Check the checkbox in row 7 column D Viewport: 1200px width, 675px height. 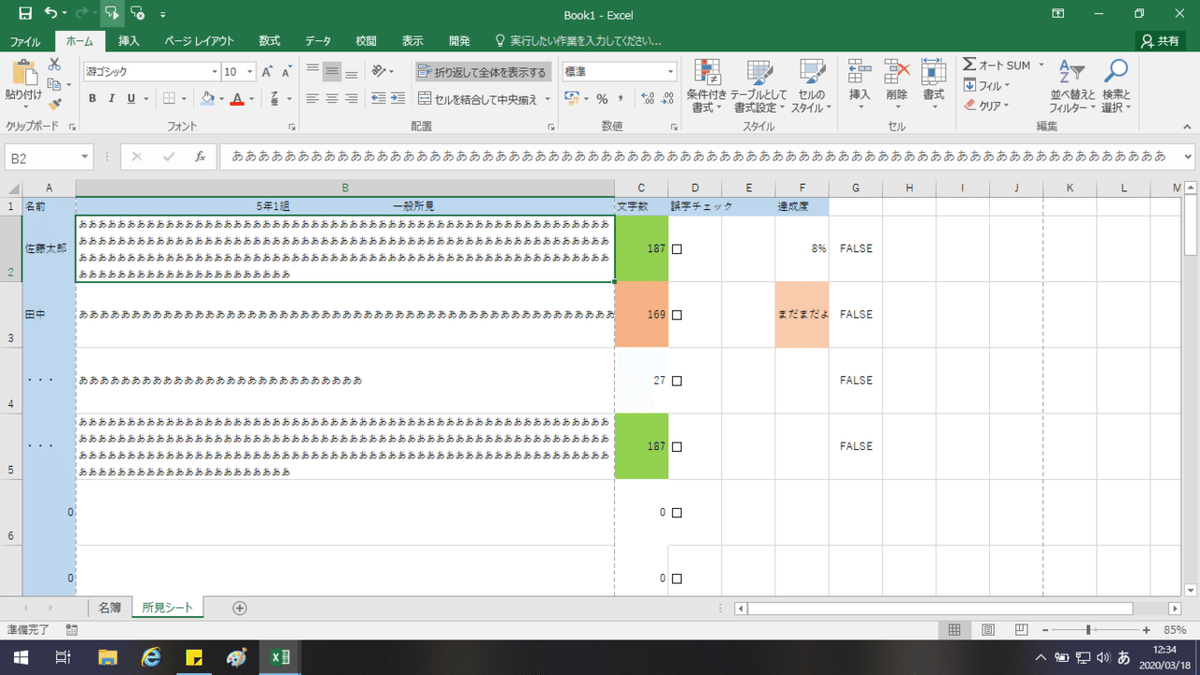677,579
